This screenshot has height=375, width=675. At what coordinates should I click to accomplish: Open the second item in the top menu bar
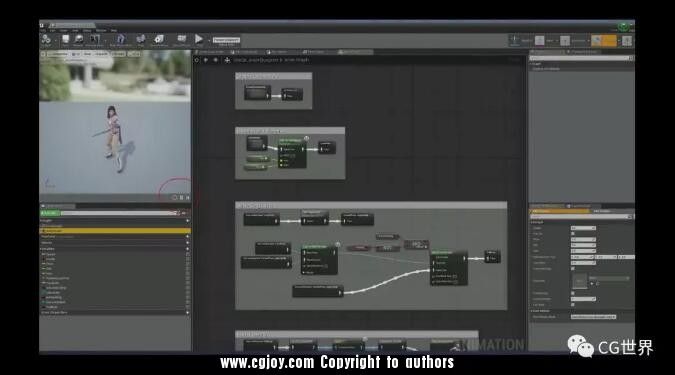click(x=52, y=31)
